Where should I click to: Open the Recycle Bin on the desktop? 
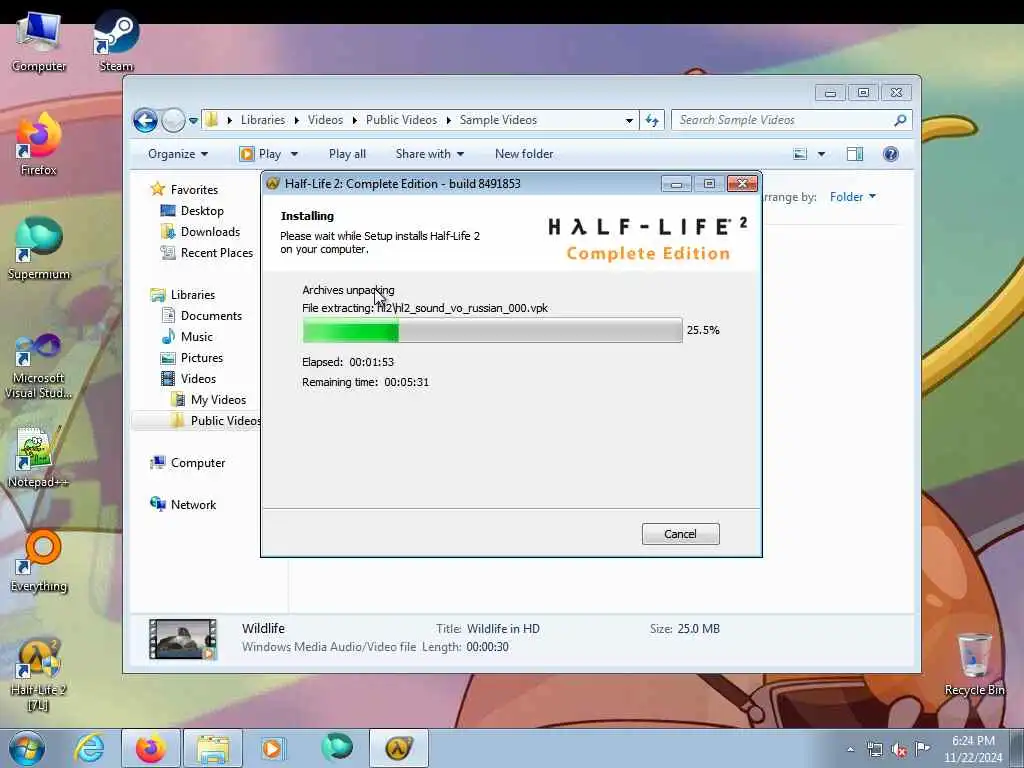tap(974, 665)
